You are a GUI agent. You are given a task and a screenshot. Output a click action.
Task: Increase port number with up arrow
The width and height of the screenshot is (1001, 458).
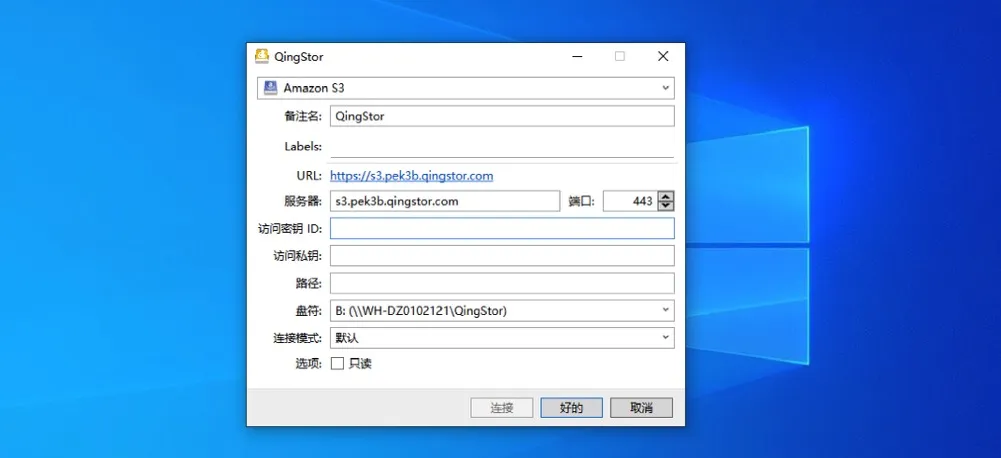click(666, 197)
